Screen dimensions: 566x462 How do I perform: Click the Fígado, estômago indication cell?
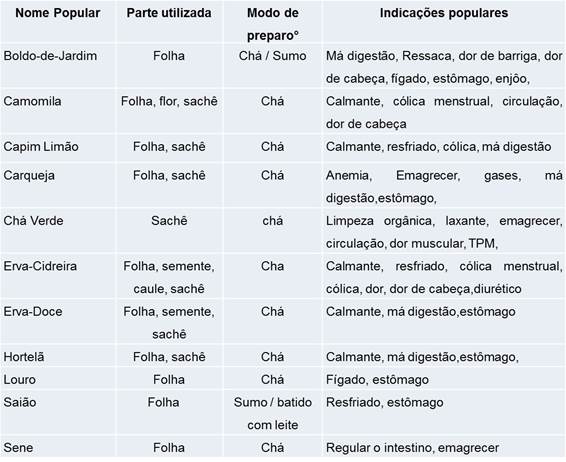pyautogui.click(x=377, y=380)
